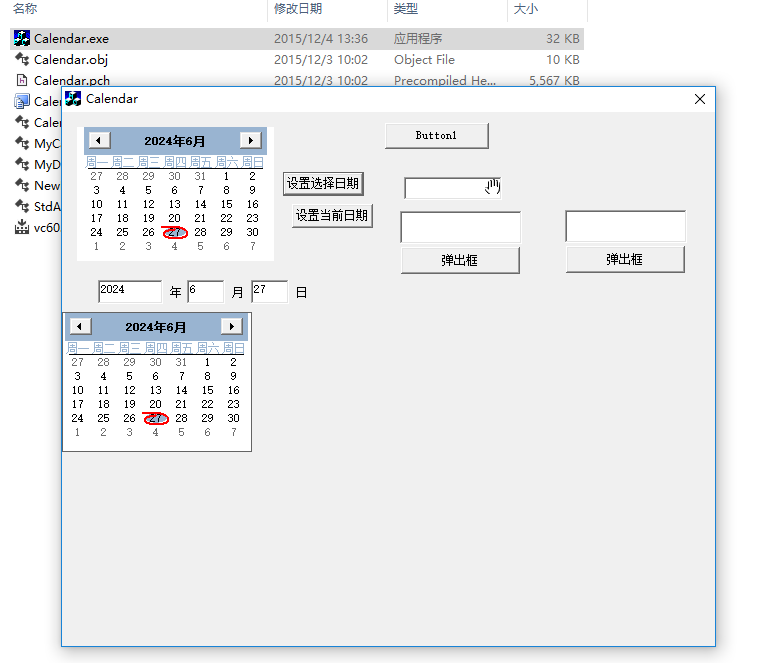Click the Calendar dialog title bar icon
757x663 pixels.
tap(73, 99)
